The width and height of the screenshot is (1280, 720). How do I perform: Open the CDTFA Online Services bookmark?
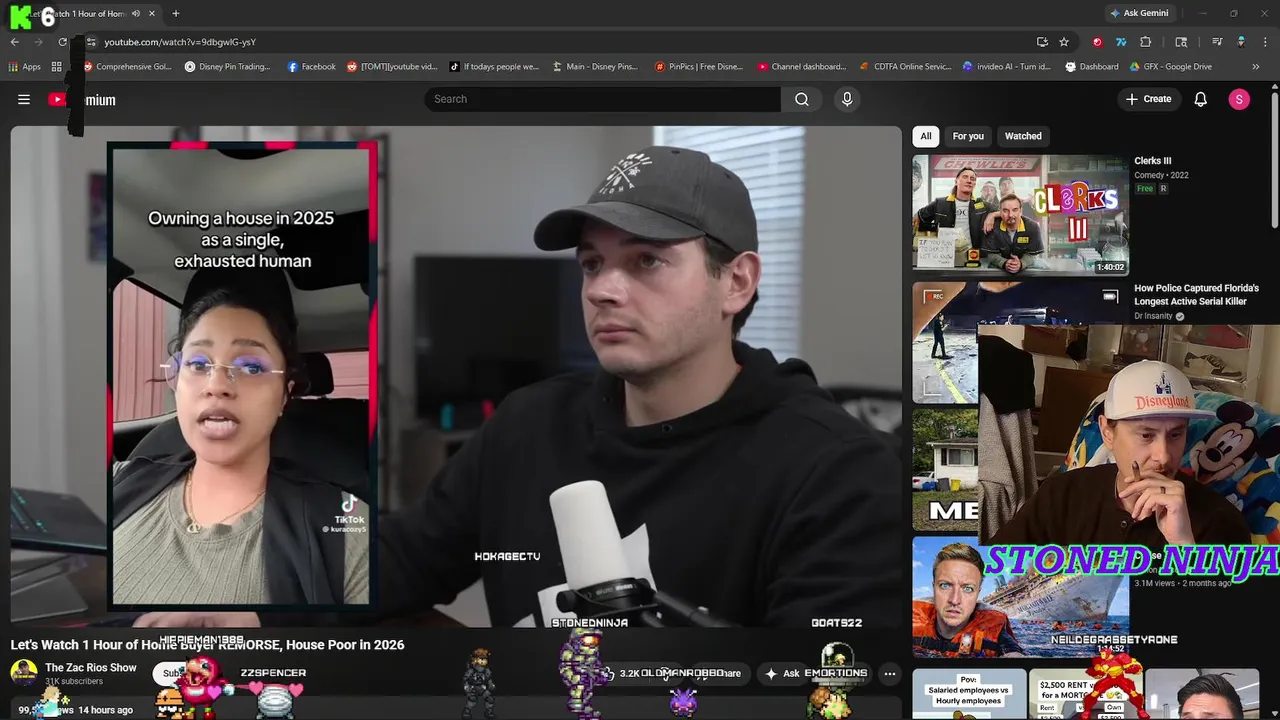[905, 67]
